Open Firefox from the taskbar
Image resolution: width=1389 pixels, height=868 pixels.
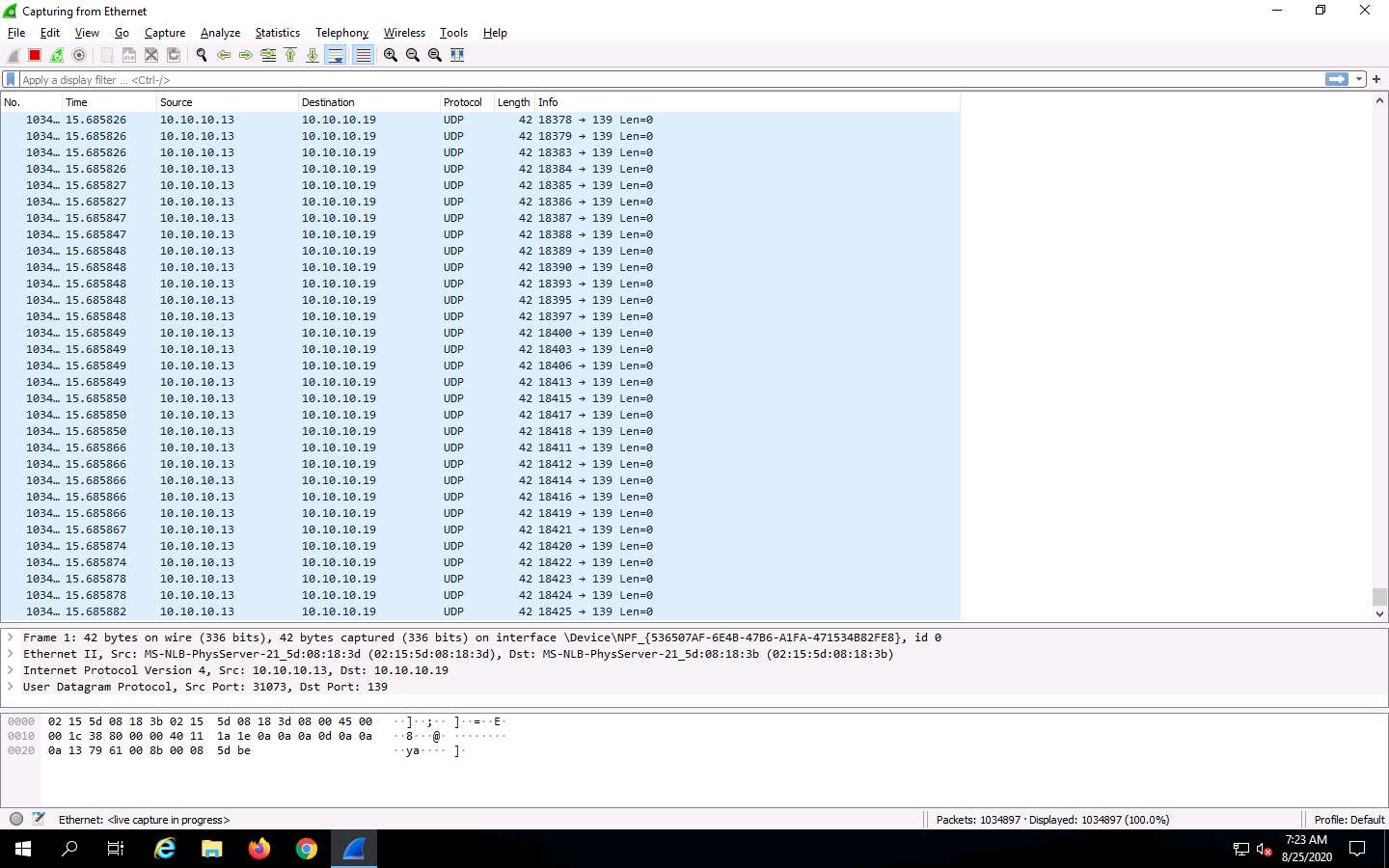point(259,849)
